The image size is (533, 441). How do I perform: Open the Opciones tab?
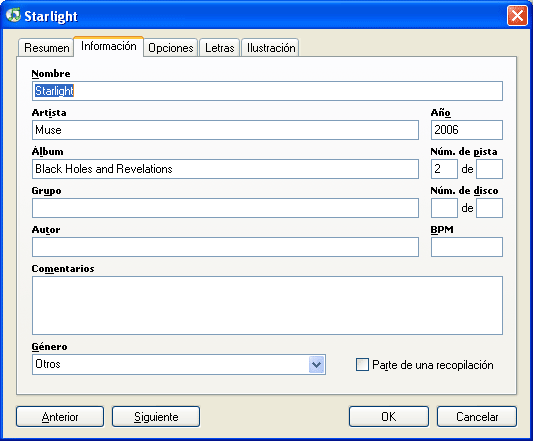pyautogui.click(x=171, y=48)
